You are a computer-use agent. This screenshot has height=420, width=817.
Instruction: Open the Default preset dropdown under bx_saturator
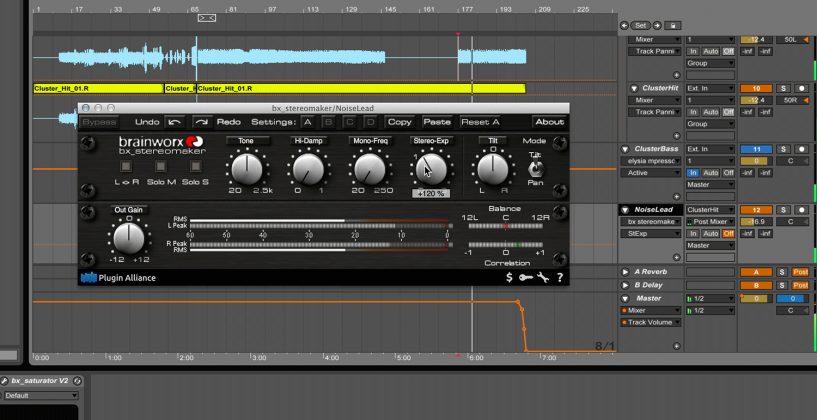click(x=39, y=396)
